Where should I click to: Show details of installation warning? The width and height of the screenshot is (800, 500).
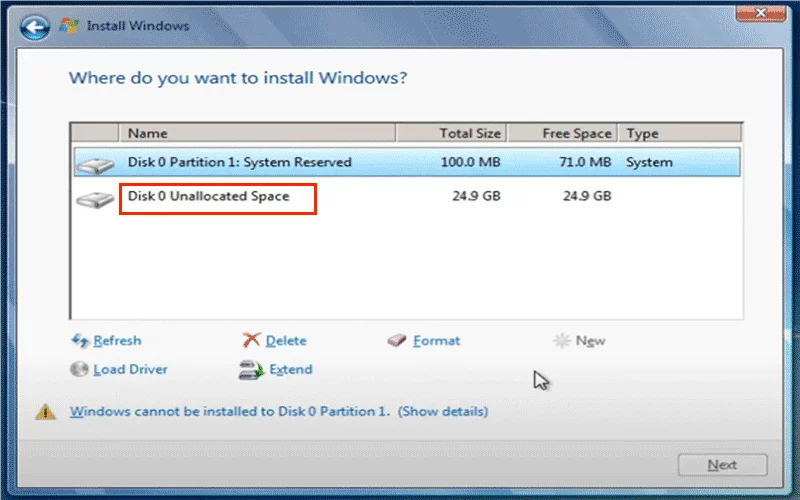coord(442,411)
